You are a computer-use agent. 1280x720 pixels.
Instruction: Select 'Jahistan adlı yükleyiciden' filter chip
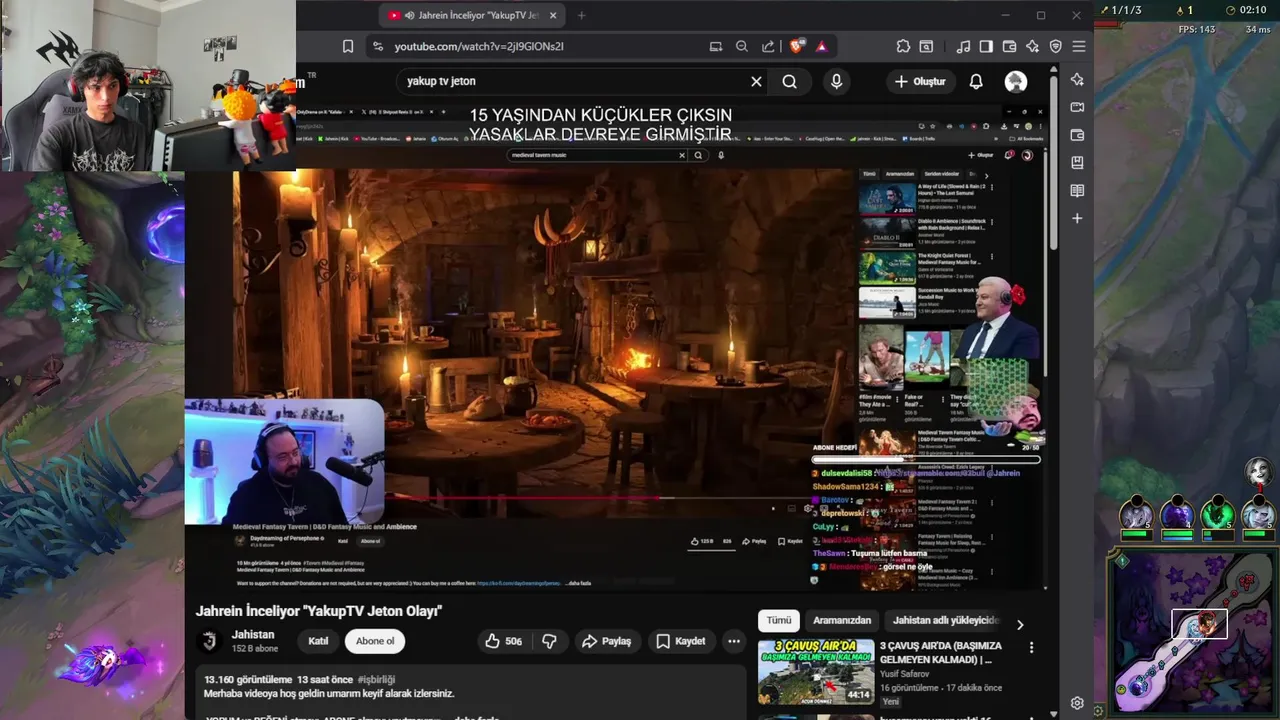coord(945,620)
